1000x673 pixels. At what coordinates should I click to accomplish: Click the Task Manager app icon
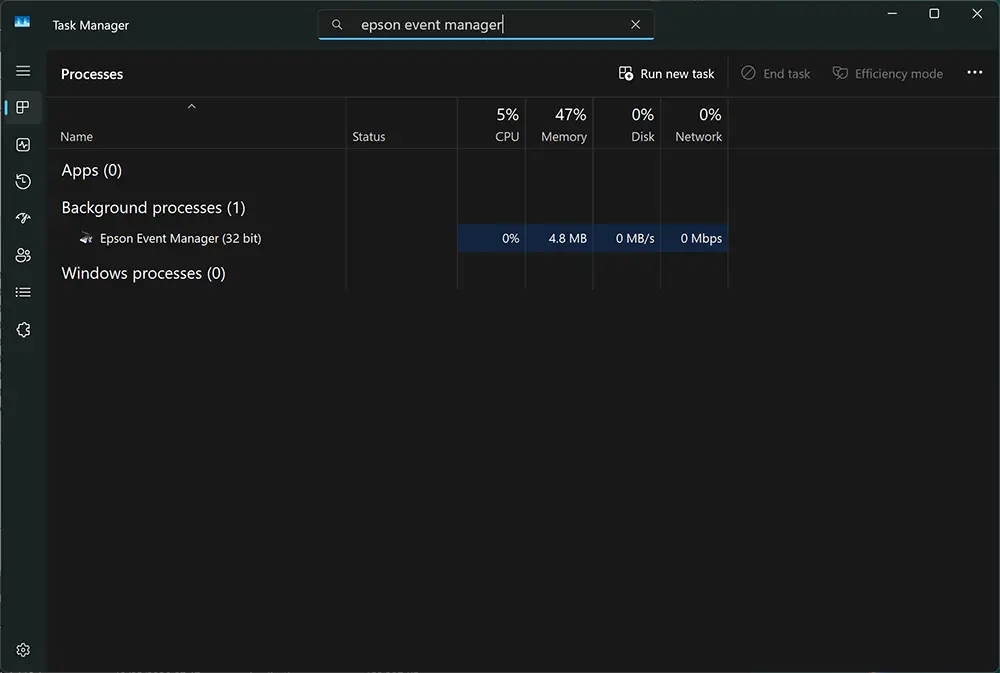click(x=22, y=22)
